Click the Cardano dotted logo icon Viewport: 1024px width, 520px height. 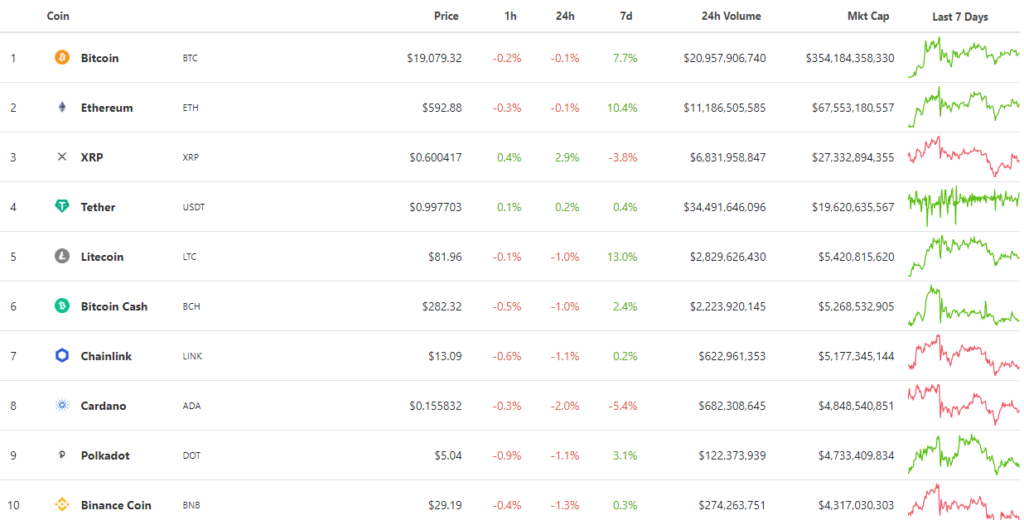coord(62,406)
